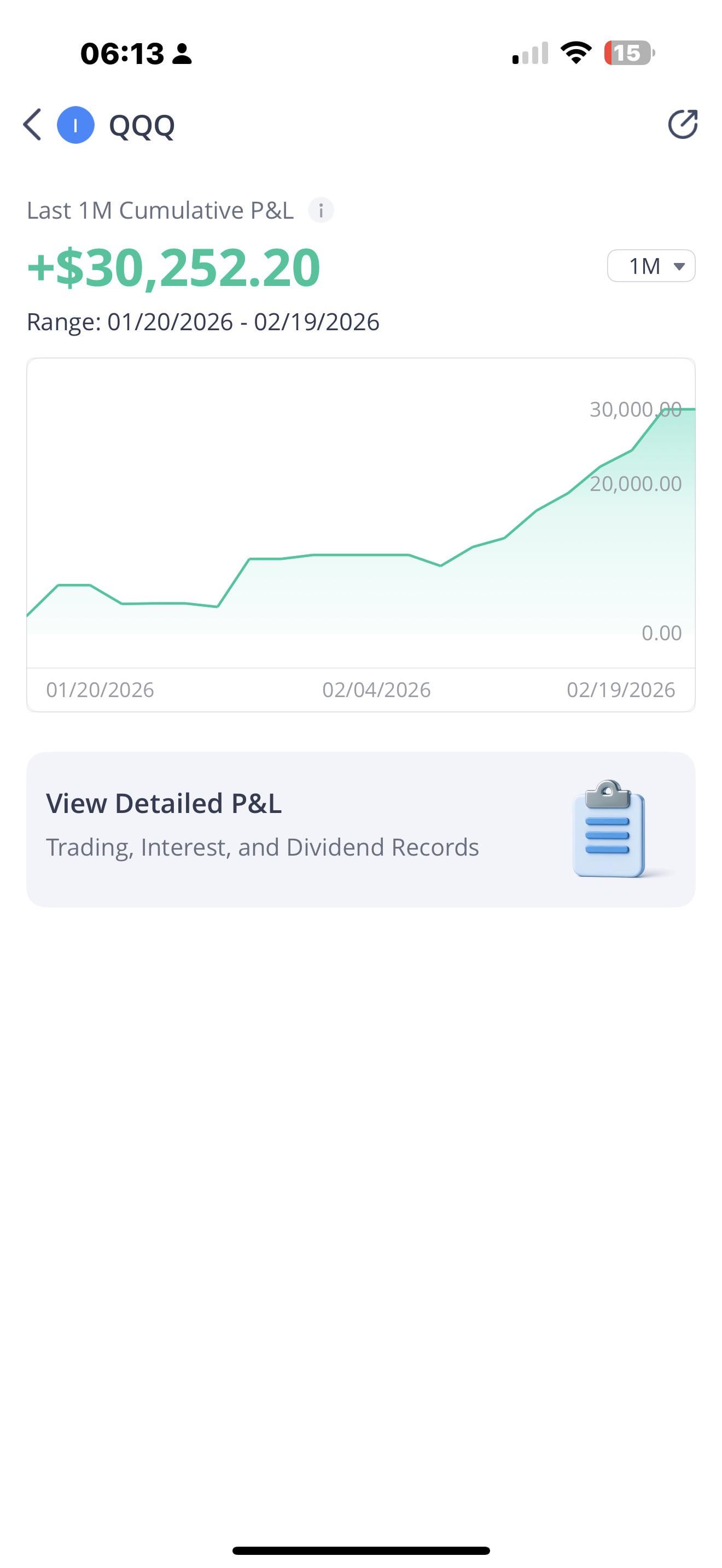Tap the share icon at top right
The height and width of the screenshot is (1568, 722).
[683, 125]
